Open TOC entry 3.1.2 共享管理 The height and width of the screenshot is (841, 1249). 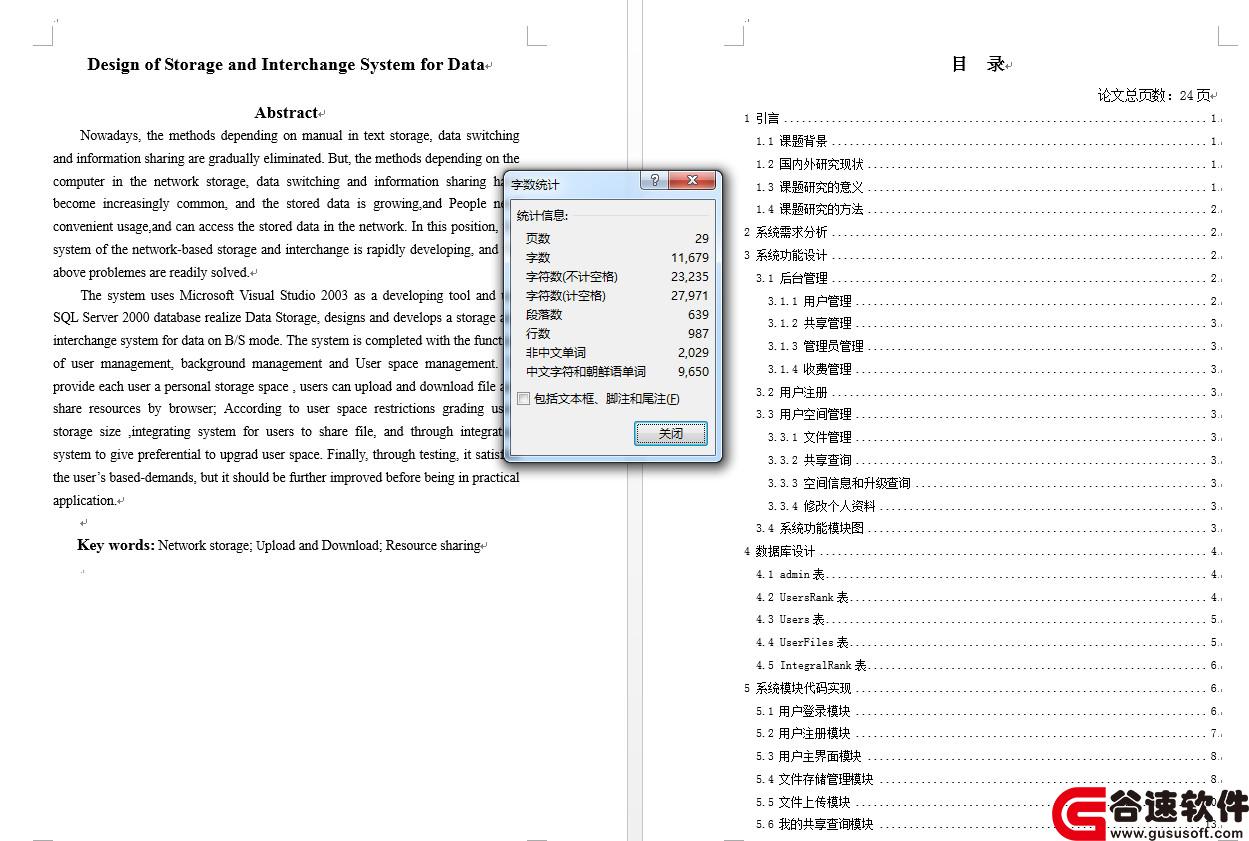point(993,324)
